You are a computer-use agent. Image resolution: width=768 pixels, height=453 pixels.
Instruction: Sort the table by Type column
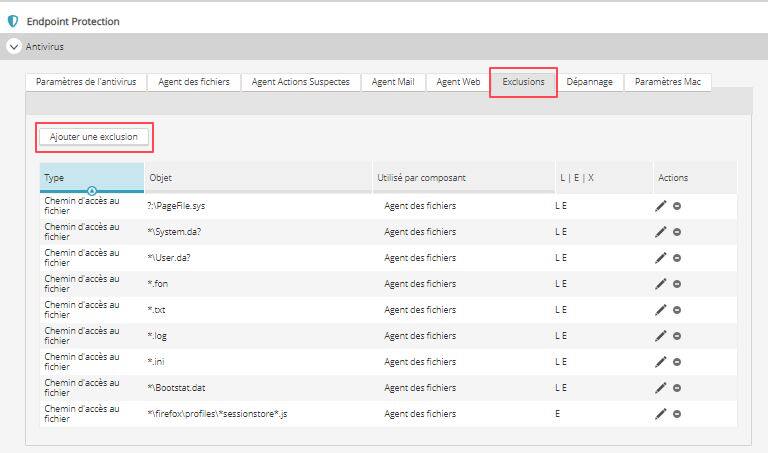click(91, 177)
